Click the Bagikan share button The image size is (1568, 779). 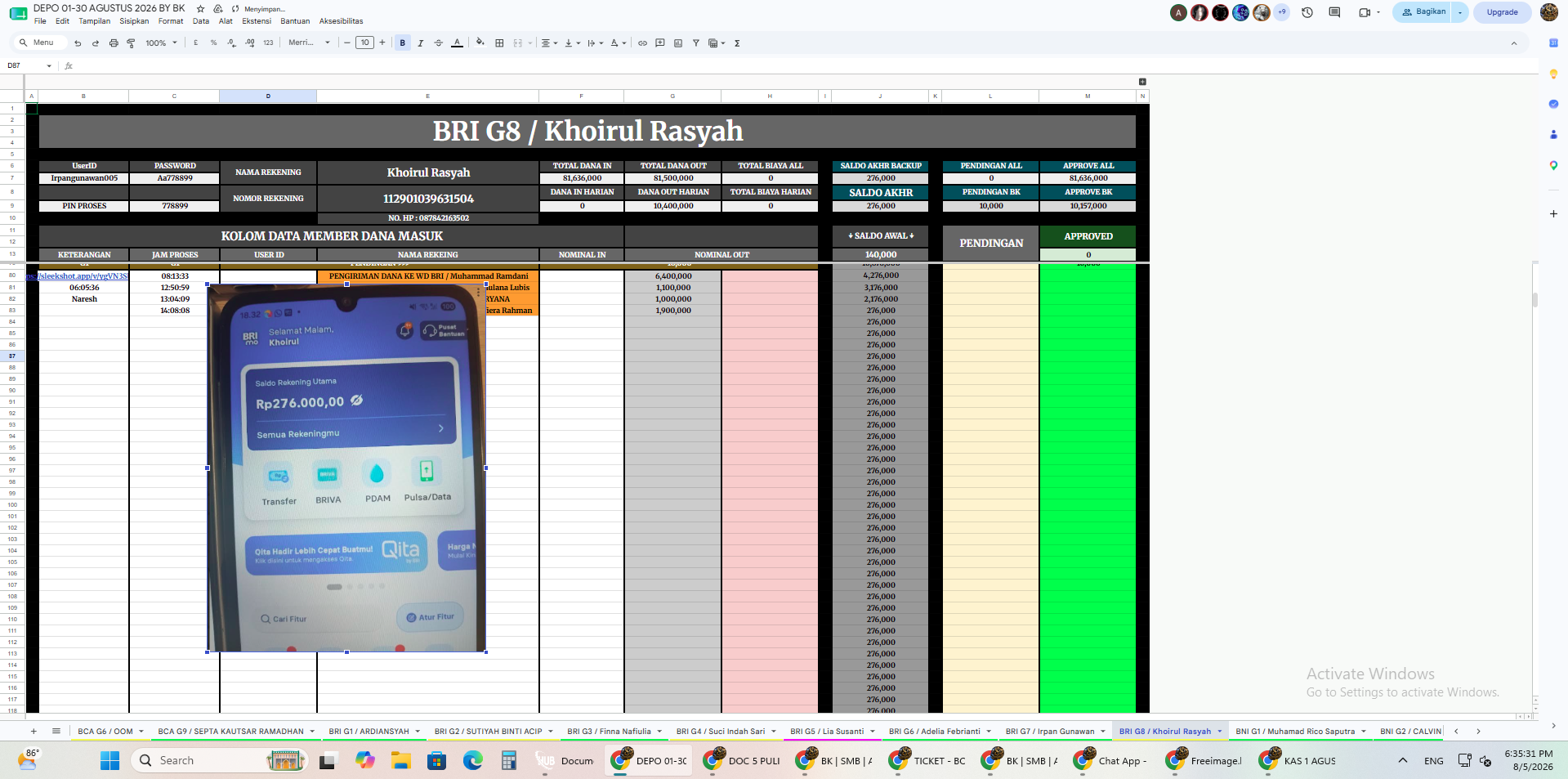(x=1423, y=12)
